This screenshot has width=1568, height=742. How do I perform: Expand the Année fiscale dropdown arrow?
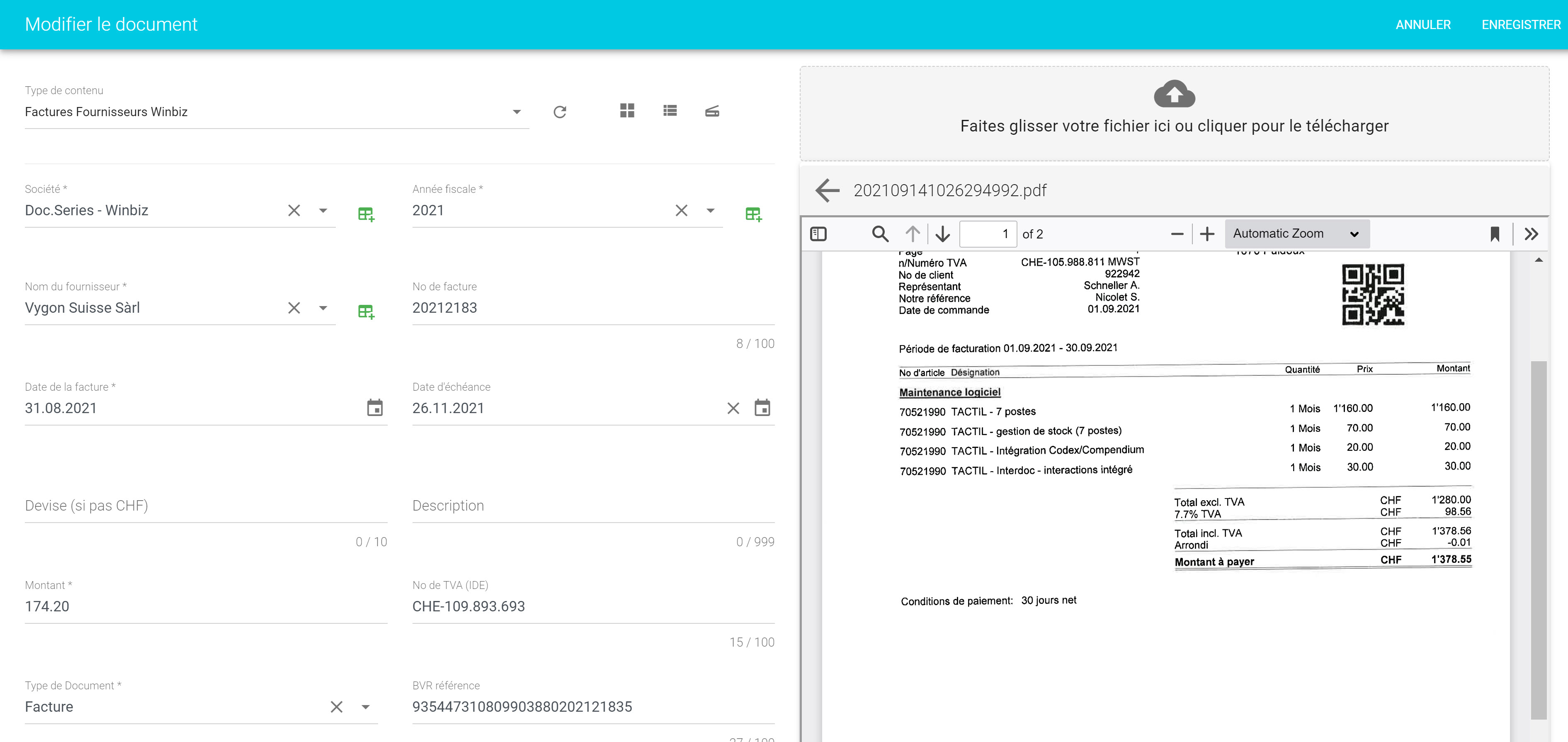710,211
